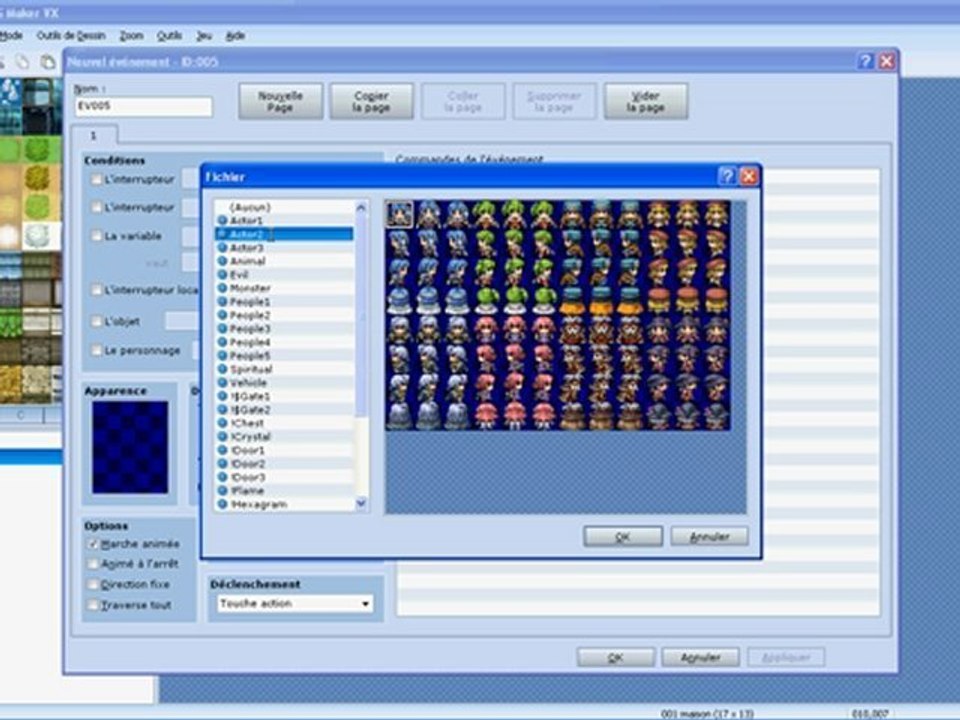Click the file list scroll-down arrow
This screenshot has height=720, width=960.
(x=361, y=503)
